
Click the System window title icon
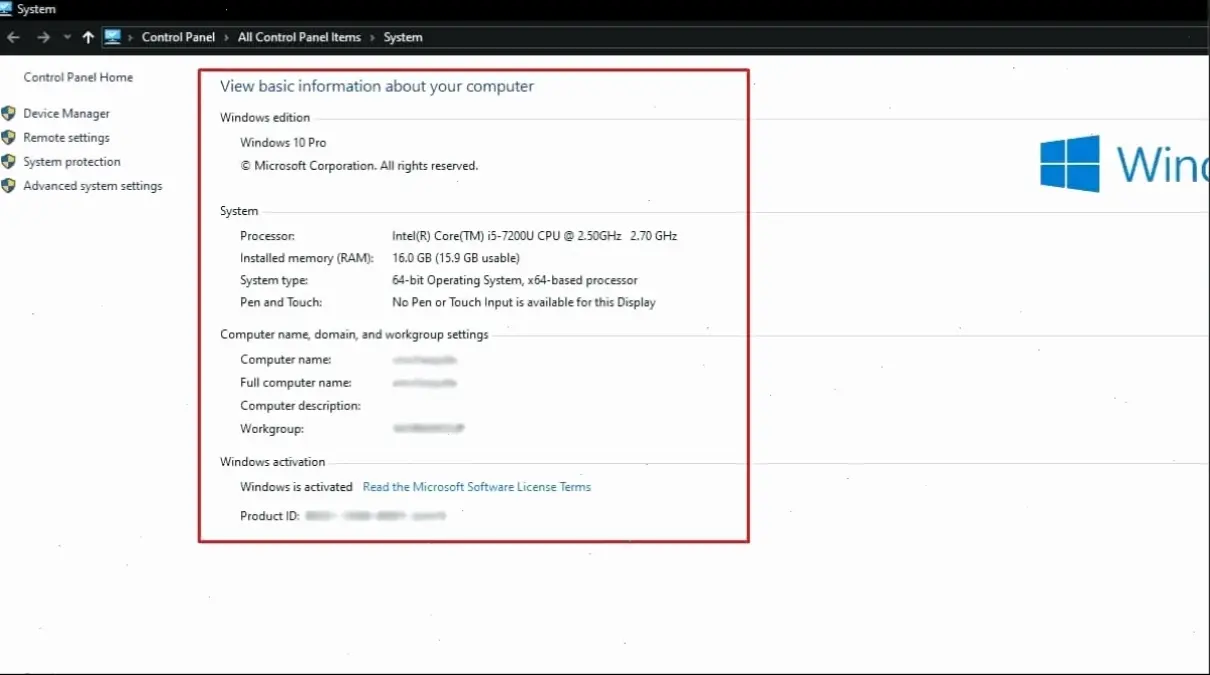point(6,9)
